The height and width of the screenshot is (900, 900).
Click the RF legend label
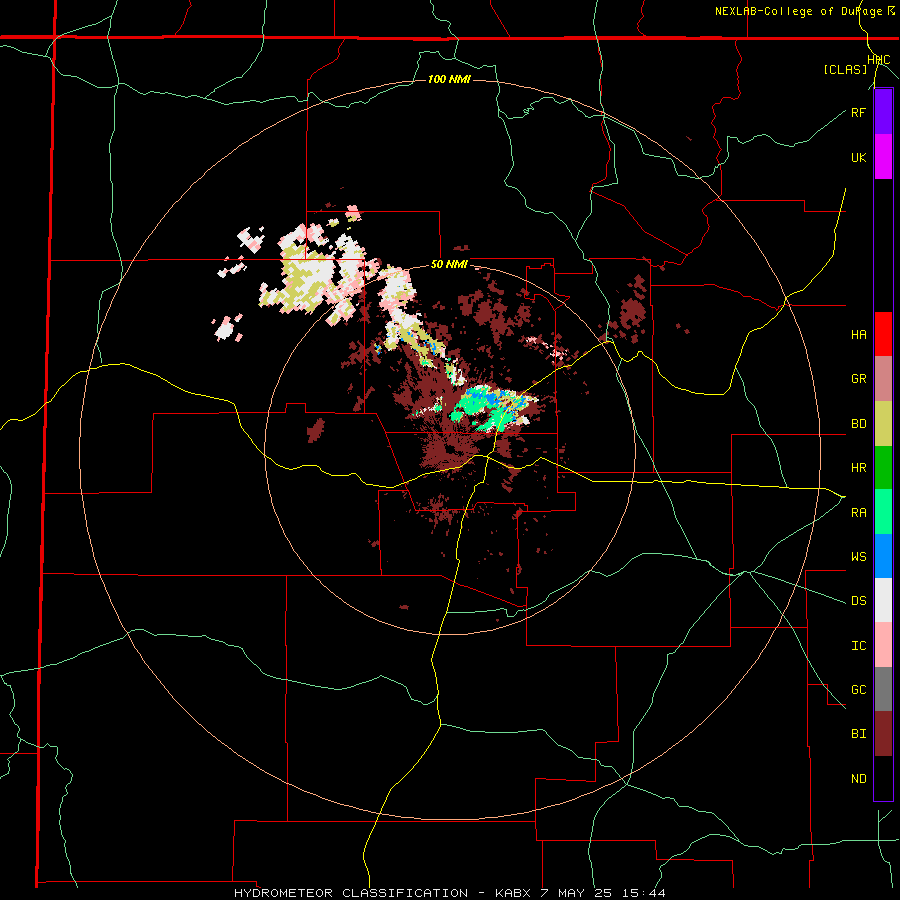tap(858, 112)
